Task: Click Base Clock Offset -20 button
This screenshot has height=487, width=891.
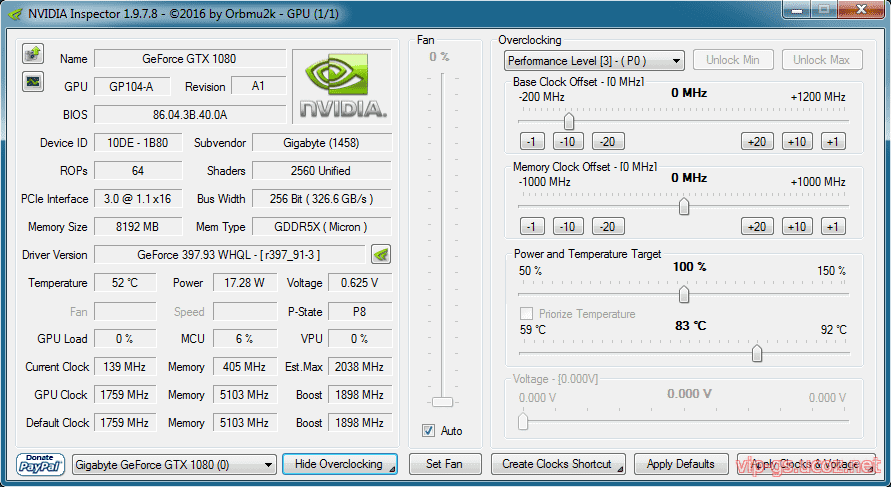Action: coord(608,141)
